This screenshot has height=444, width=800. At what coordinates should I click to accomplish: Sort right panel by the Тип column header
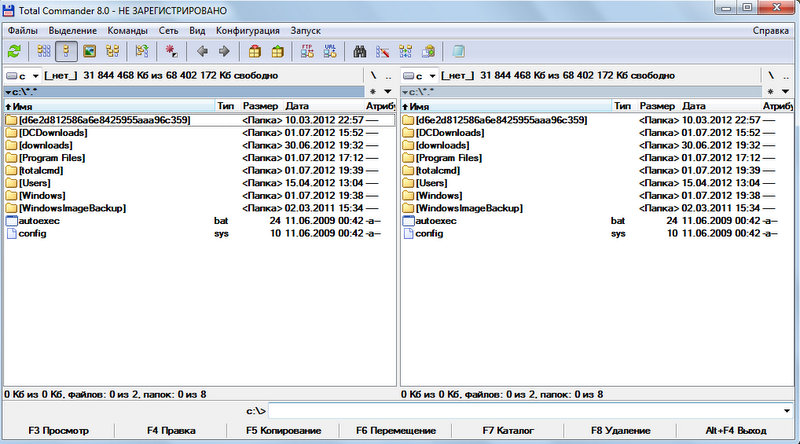coord(622,106)
